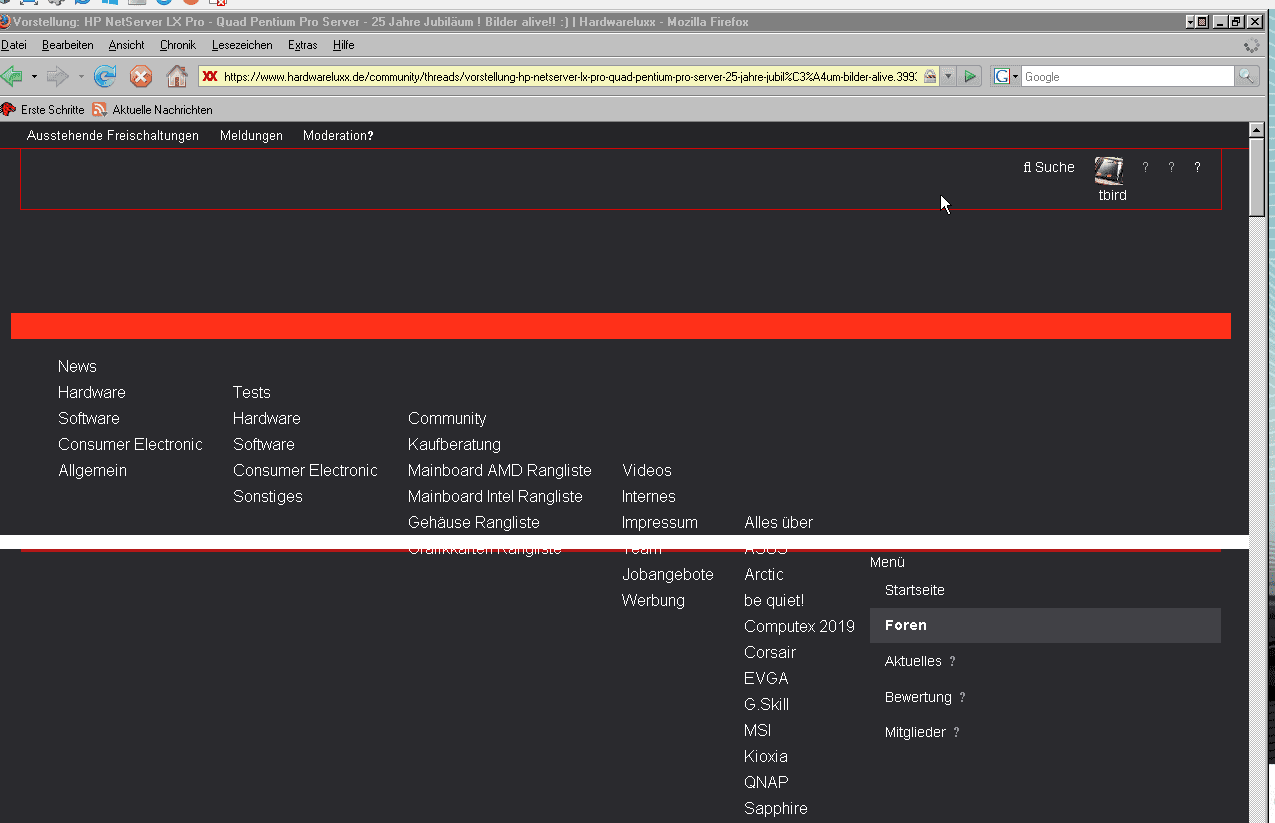Open the Ansicht menu

(x=127, y=45)
